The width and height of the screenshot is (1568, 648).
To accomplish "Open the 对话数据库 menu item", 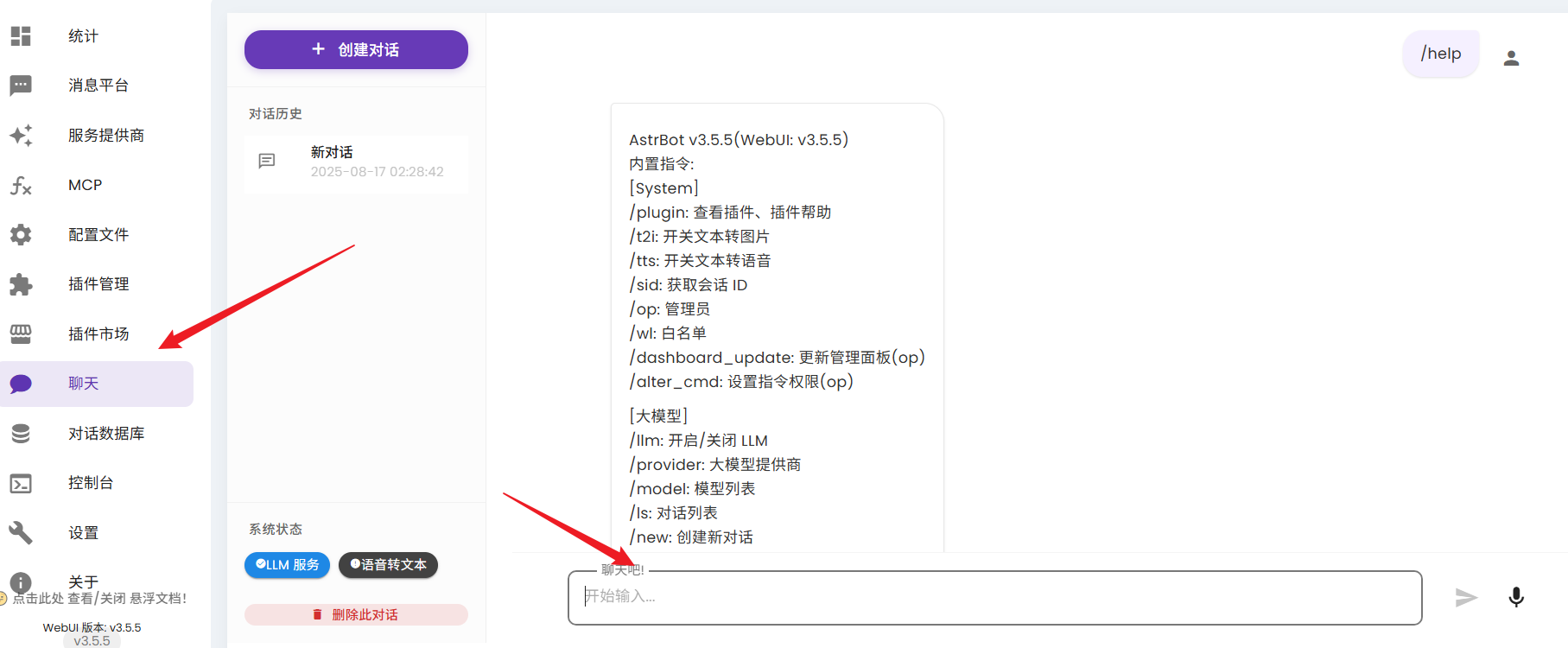I will [105, 434].
